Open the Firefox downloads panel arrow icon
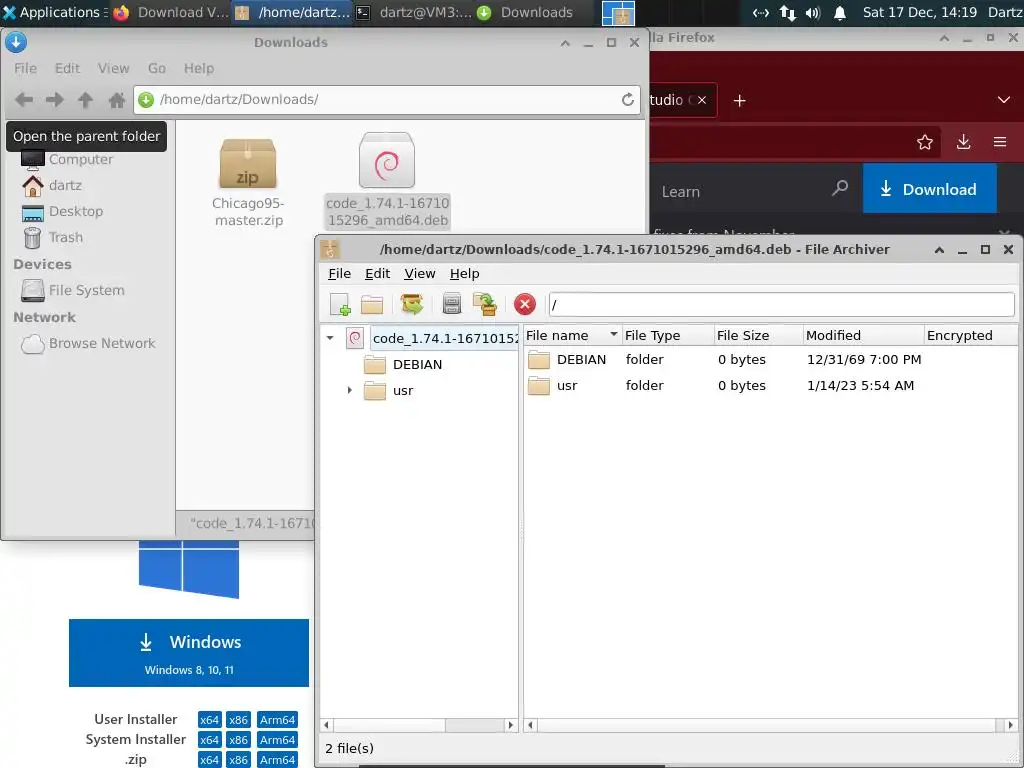This screenshot has height=768, width=1024. click(x=963, y=142)
